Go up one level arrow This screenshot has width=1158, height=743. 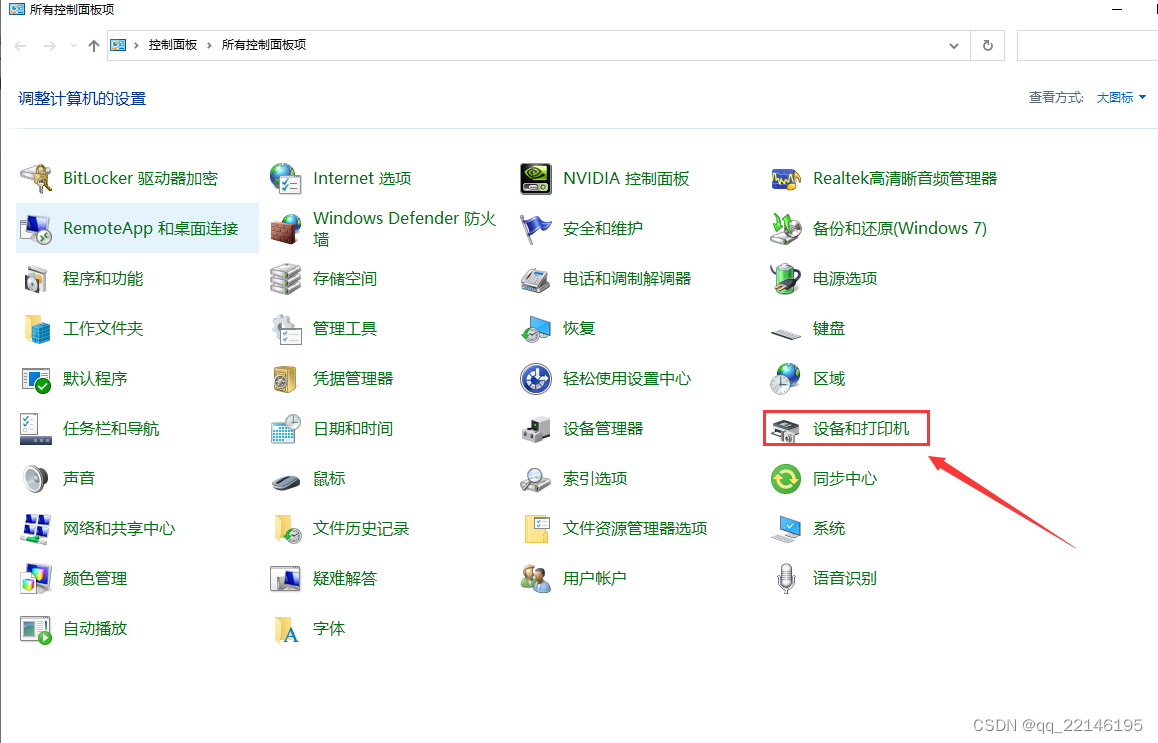point(94,46)
